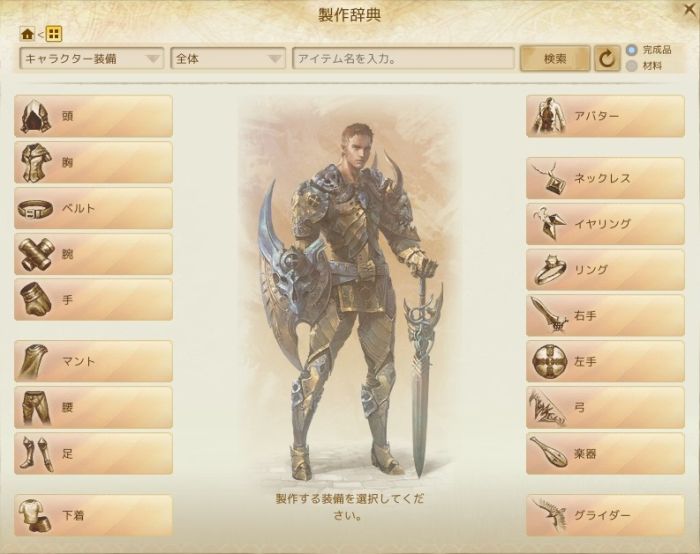Screen dimensions: 700x554
Task: Click the home icon in breadcrumb
Action: click(x=27, y=33)
